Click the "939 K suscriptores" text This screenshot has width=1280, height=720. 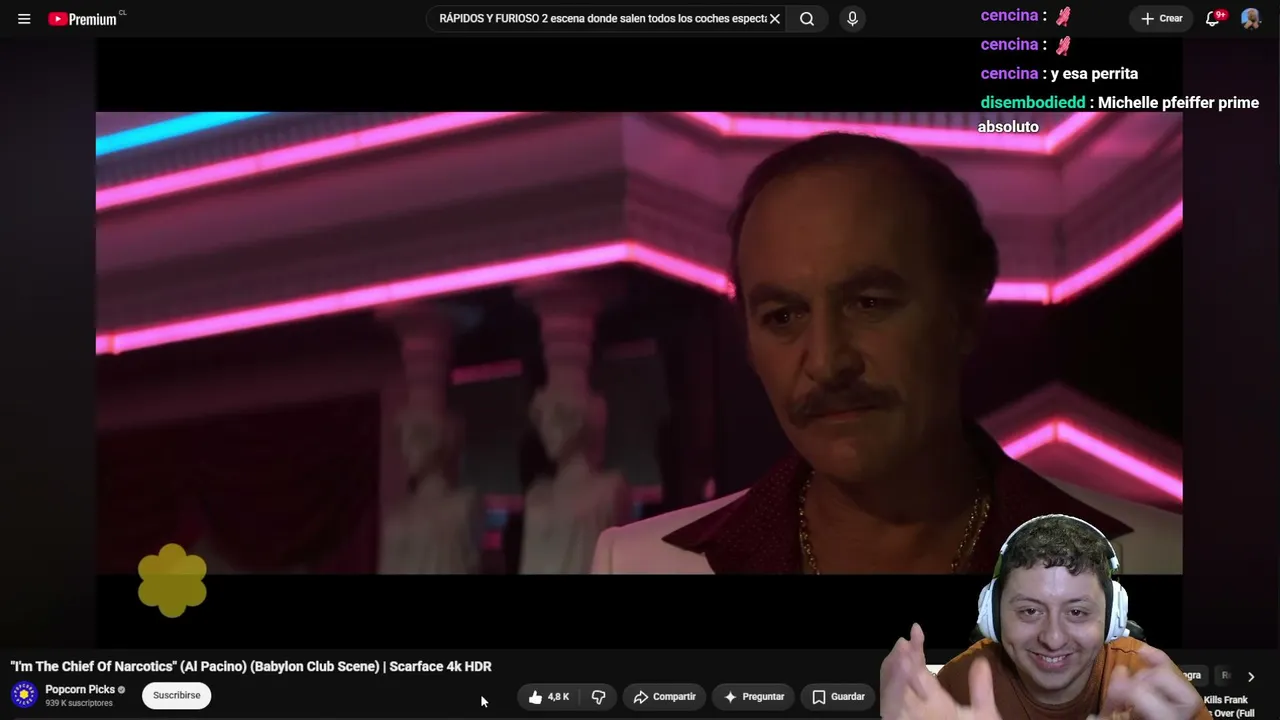[79, 704]
